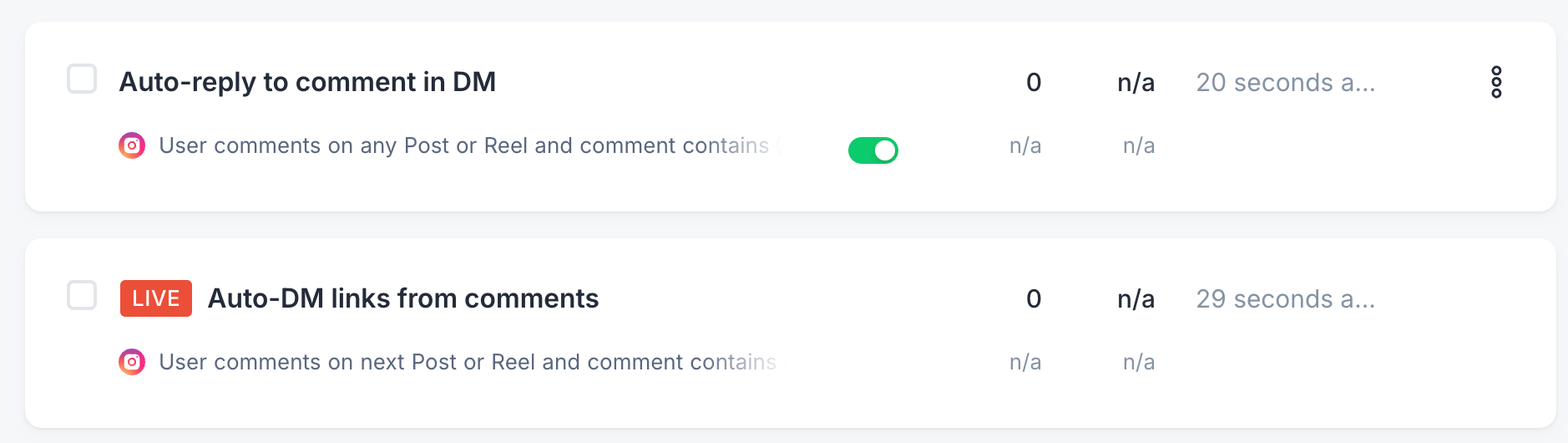Click the 0 runs count for Auto-reply

point(1034,82)
